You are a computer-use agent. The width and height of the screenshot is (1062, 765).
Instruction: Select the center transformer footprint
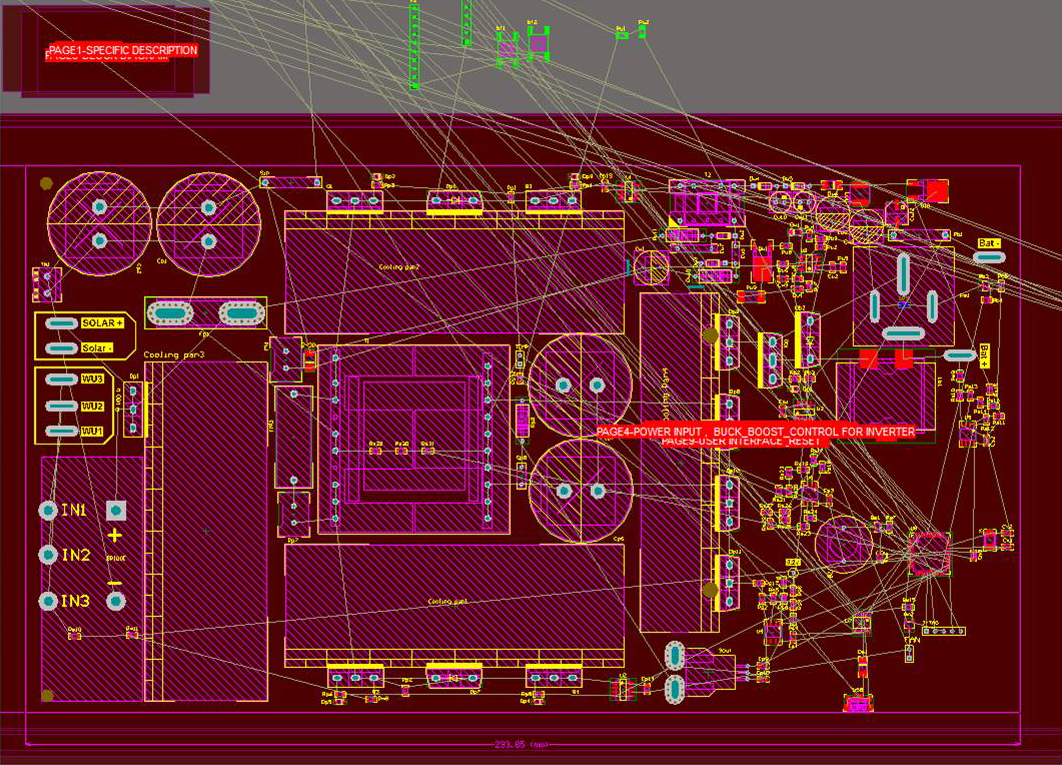(413, 440)
